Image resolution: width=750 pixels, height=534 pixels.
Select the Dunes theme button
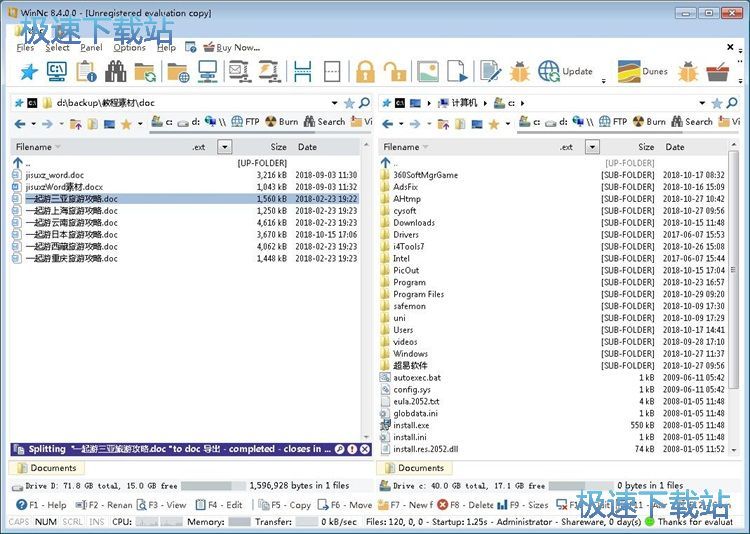click(642, 71)
